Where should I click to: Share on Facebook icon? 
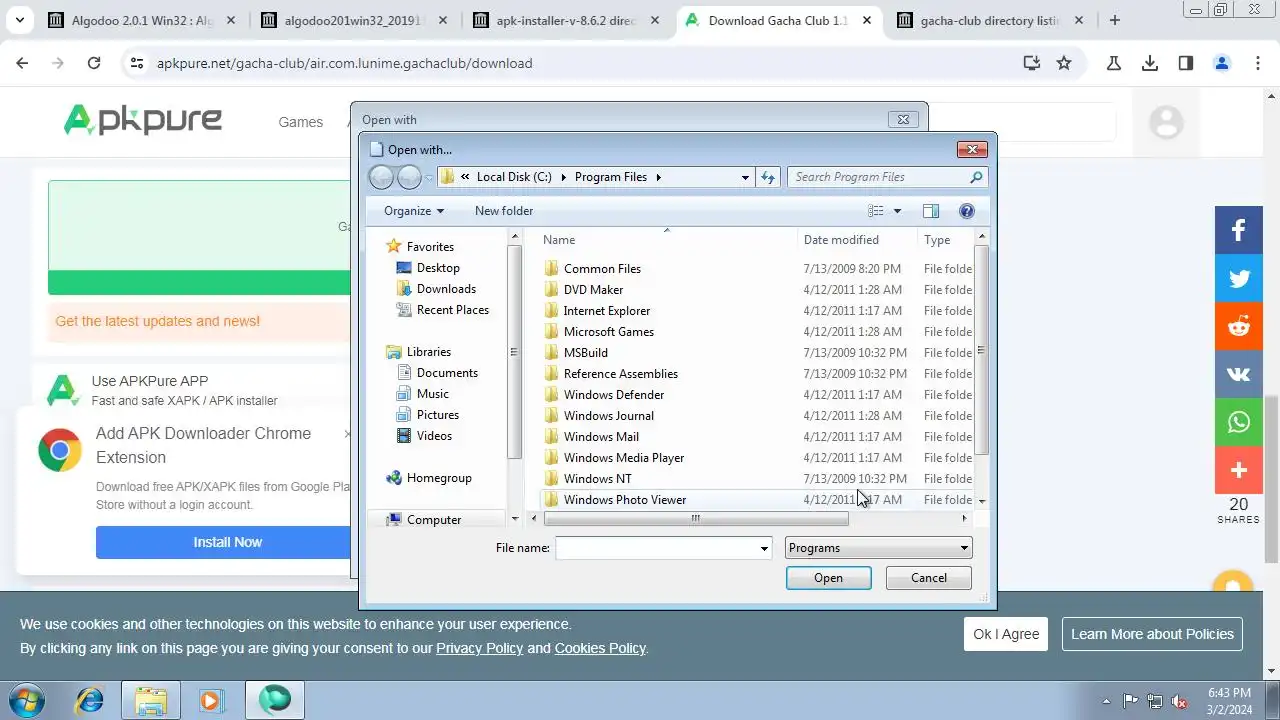[x=1239, y=230]
